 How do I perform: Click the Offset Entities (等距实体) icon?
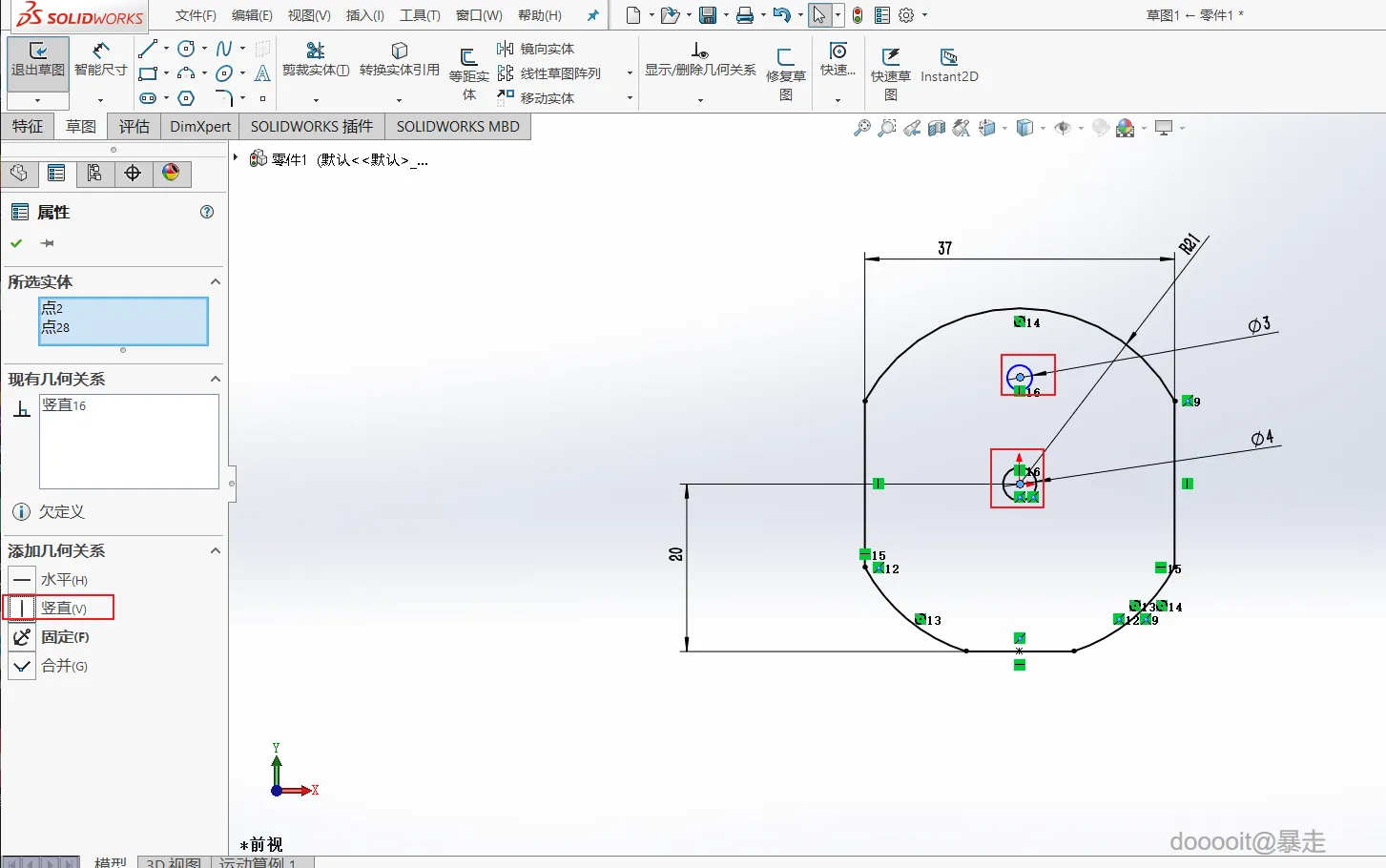coord(468,59)
